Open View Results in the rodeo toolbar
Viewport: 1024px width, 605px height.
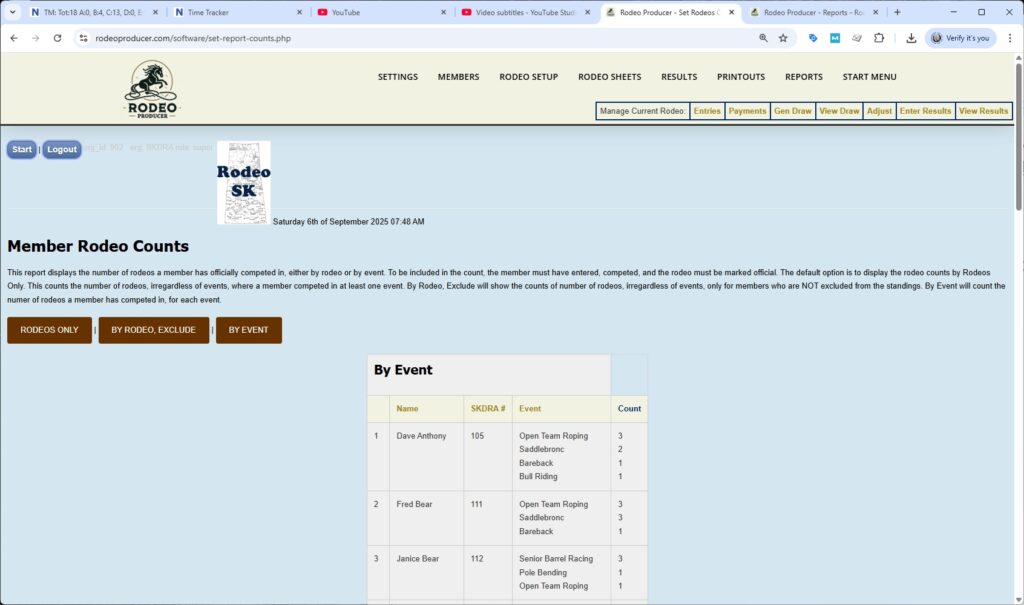(x=983, y=111)
